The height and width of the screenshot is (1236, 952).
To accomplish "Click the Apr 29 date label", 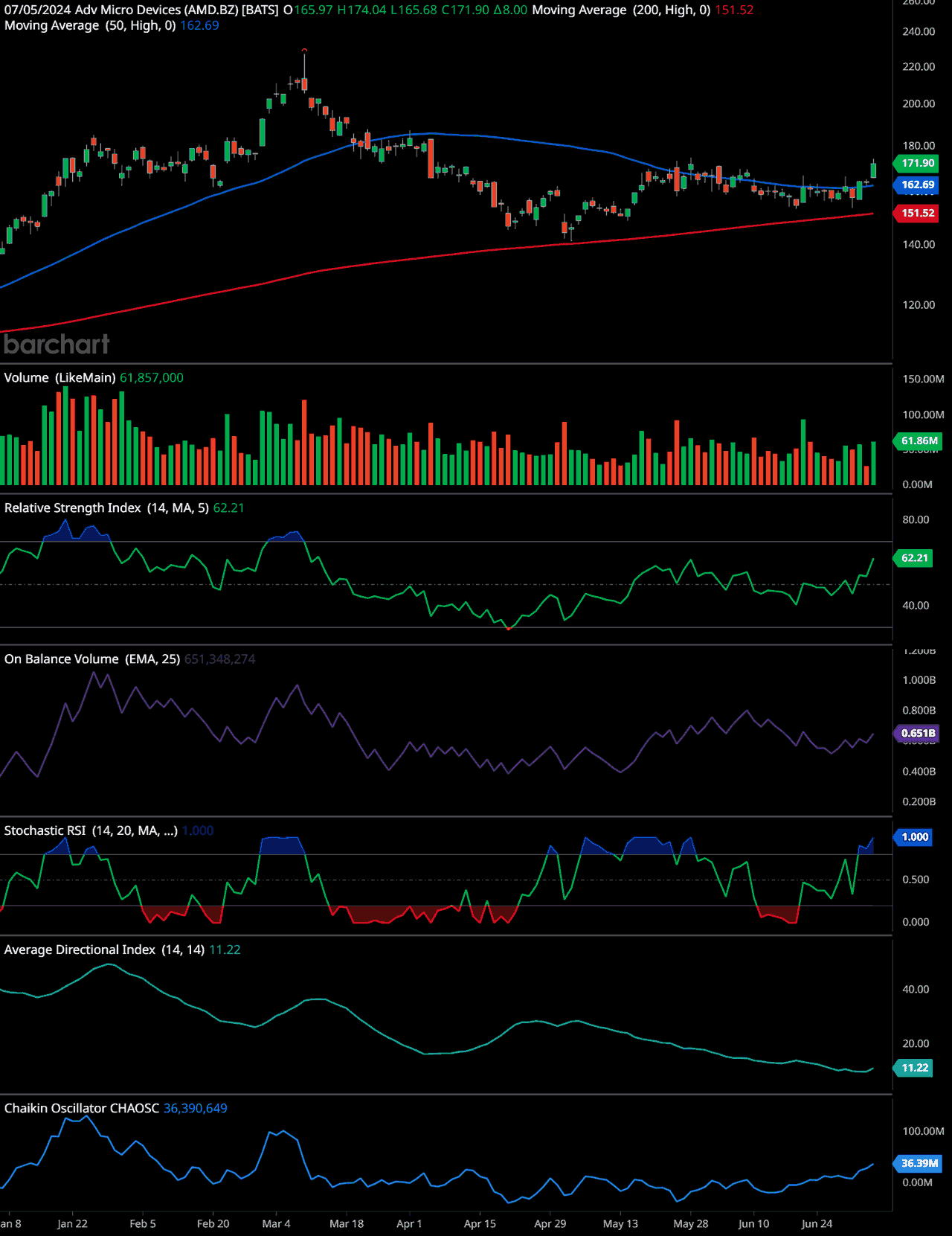I will (550, 1224).
